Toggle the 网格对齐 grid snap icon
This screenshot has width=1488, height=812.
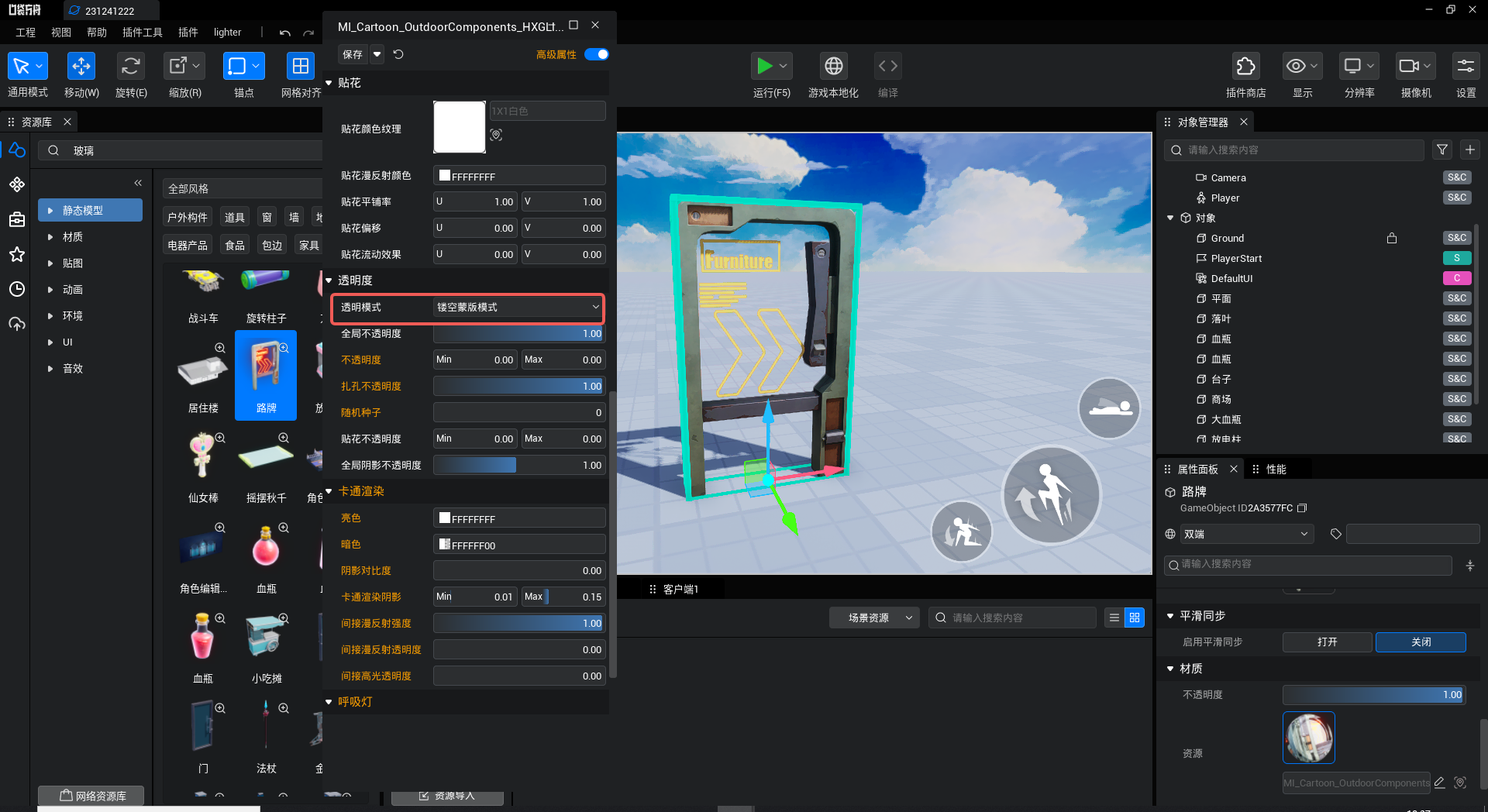click(300, 67)
